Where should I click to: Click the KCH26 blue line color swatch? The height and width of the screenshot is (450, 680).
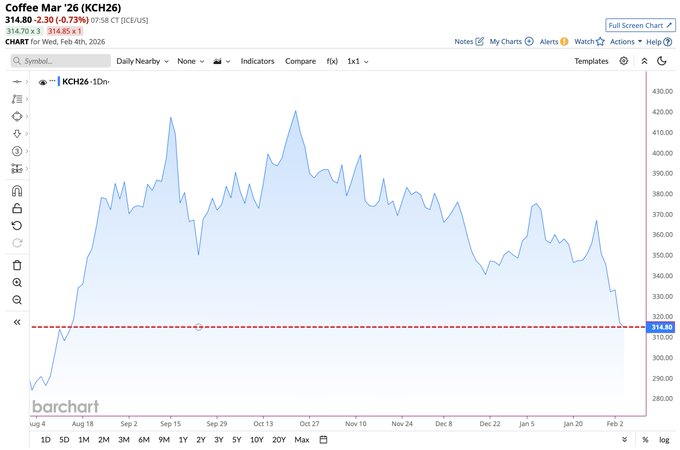[58, 82]
